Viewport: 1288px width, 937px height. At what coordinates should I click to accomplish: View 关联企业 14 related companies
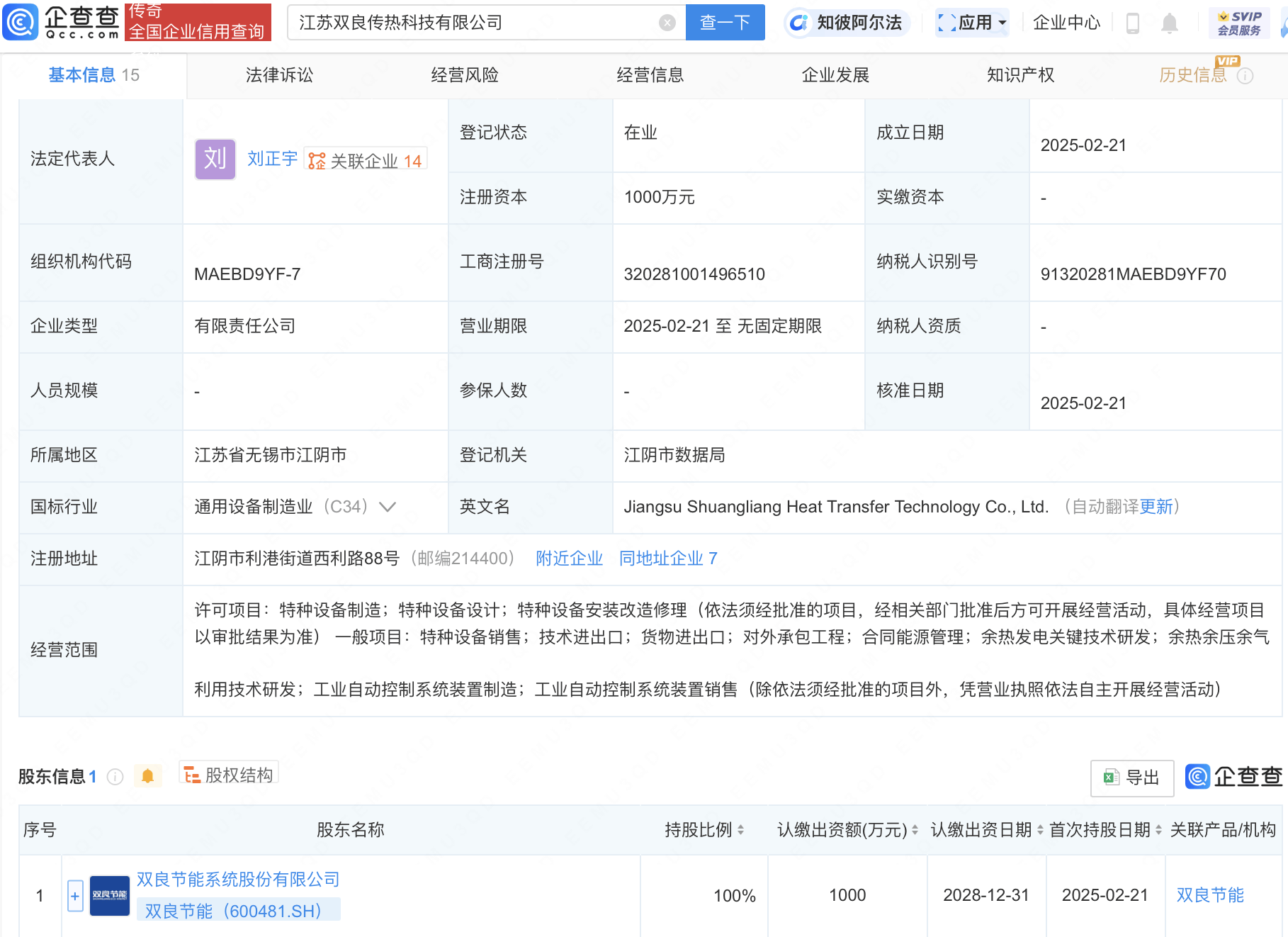[366, 160]
